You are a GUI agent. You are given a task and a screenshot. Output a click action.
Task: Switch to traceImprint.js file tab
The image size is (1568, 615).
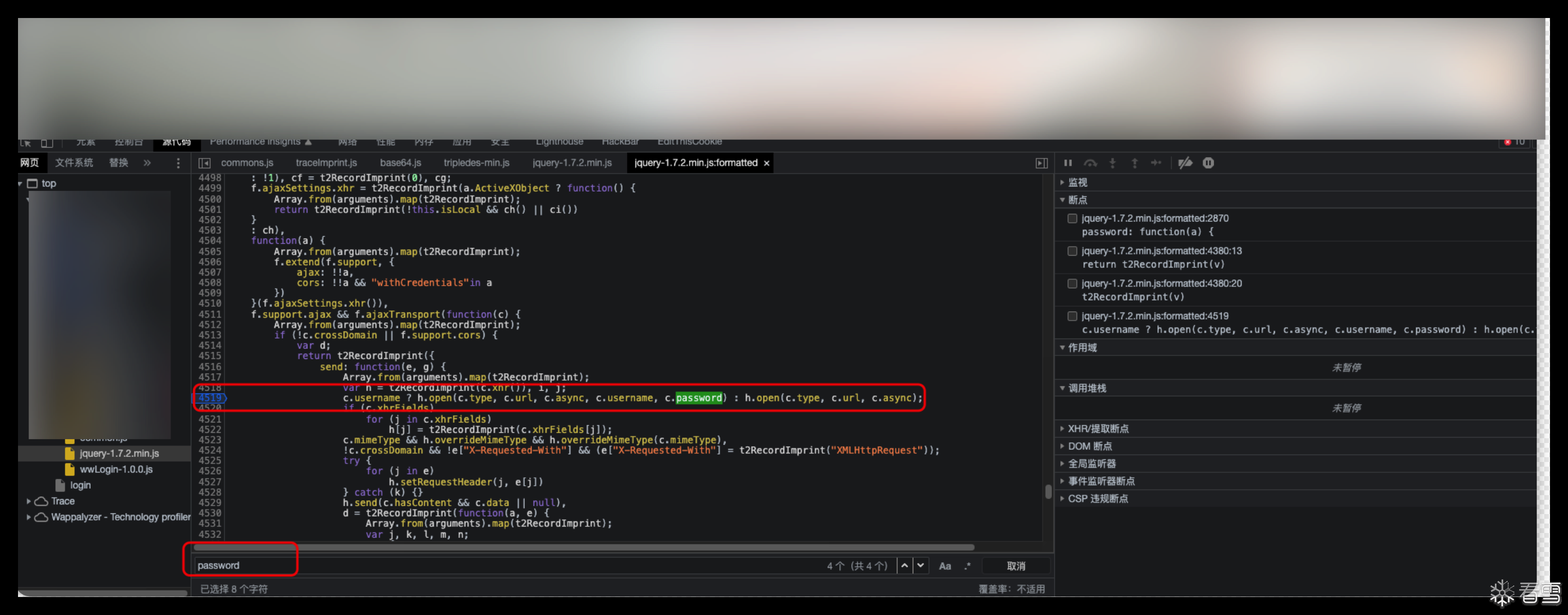click(326, 163)
